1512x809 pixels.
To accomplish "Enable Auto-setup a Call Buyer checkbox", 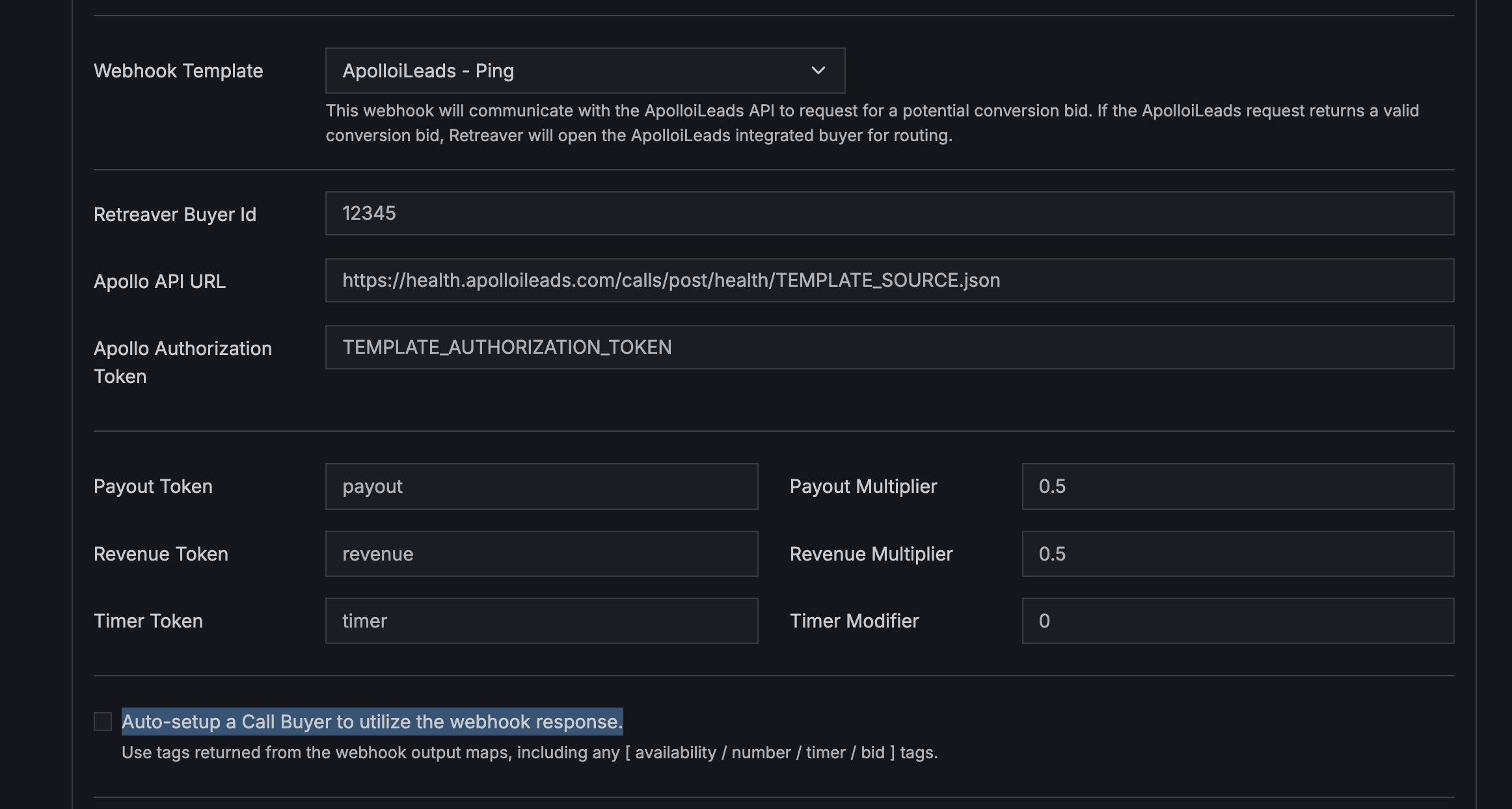I will tap(103, 721).
